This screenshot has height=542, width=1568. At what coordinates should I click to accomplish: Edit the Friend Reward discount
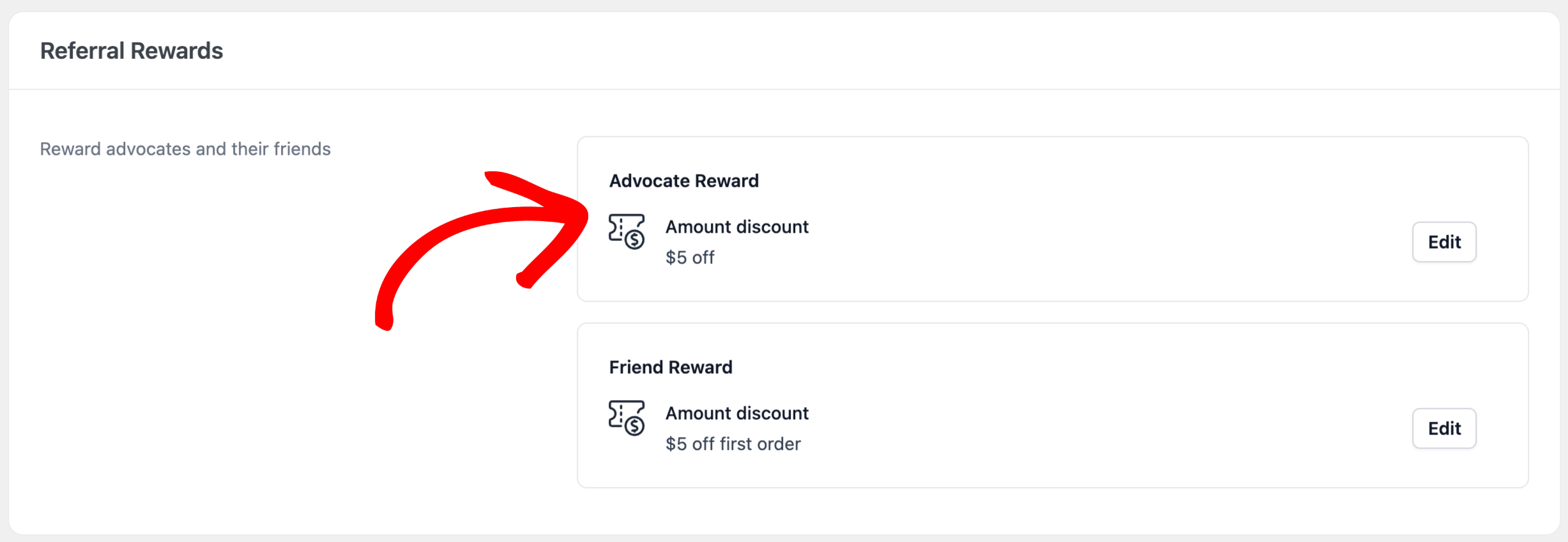[x=1444, y=428]
